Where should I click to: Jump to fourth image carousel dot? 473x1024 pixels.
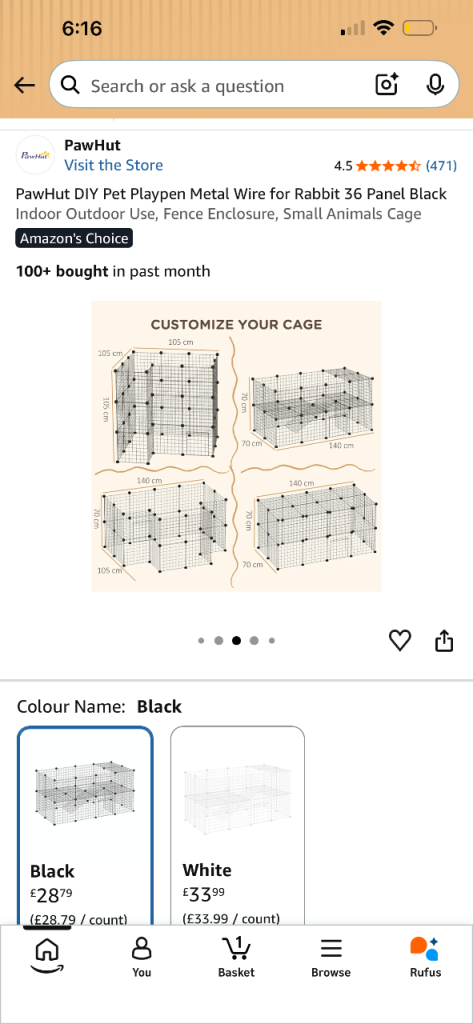(x=254, y=641)
